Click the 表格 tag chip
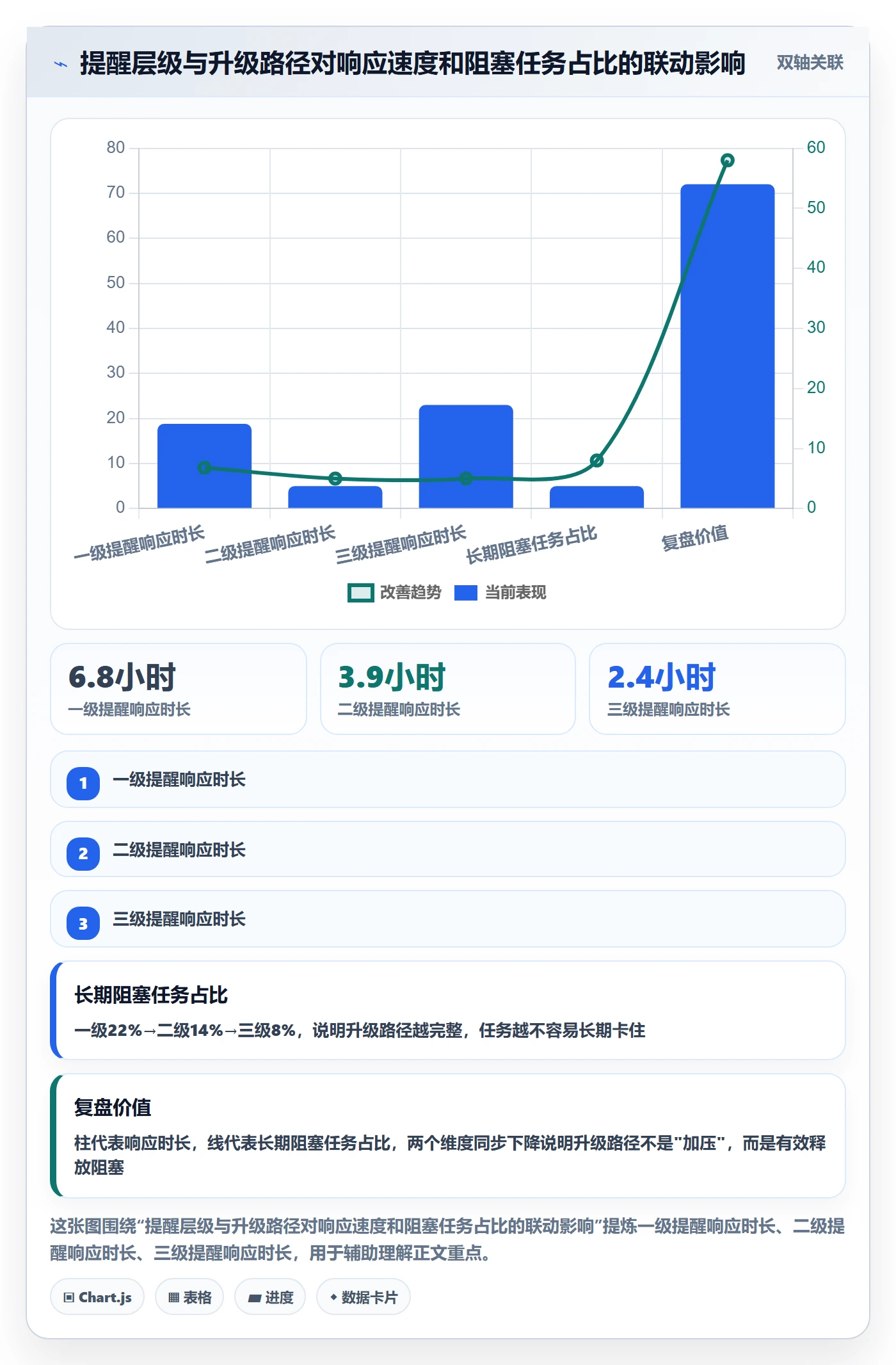The height and width of the screenshot is (1365, 896). pyautogui.click(x=189, y=1297)
